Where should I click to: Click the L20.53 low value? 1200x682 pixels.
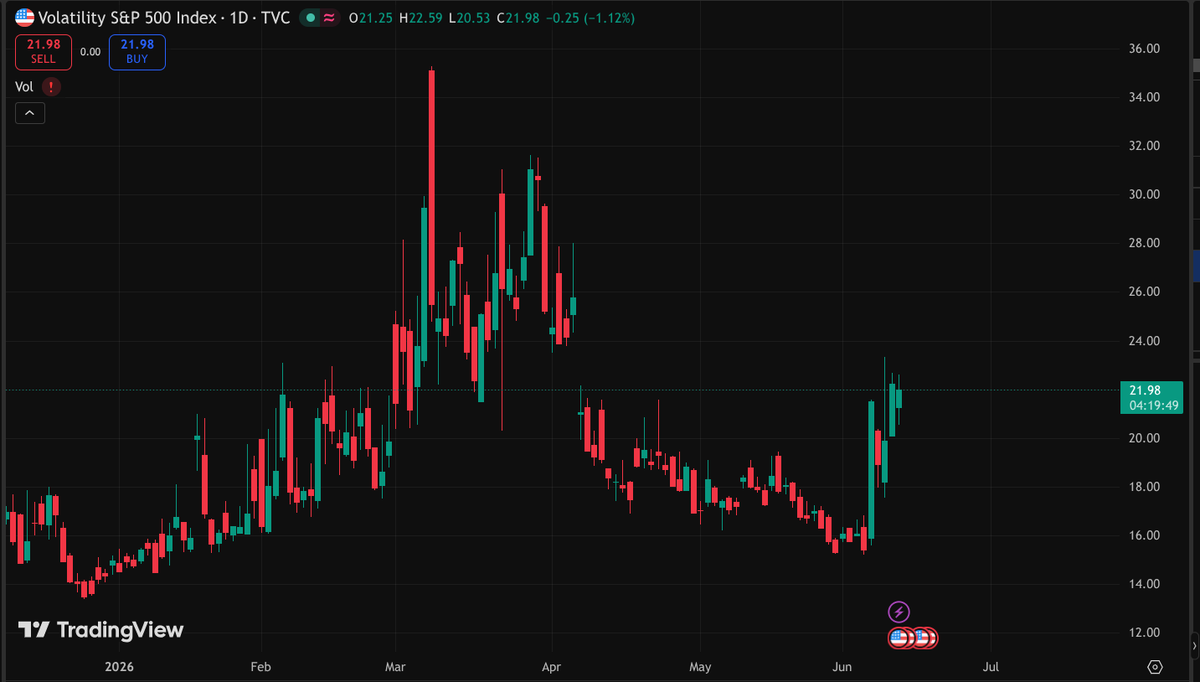pos(471,18)
